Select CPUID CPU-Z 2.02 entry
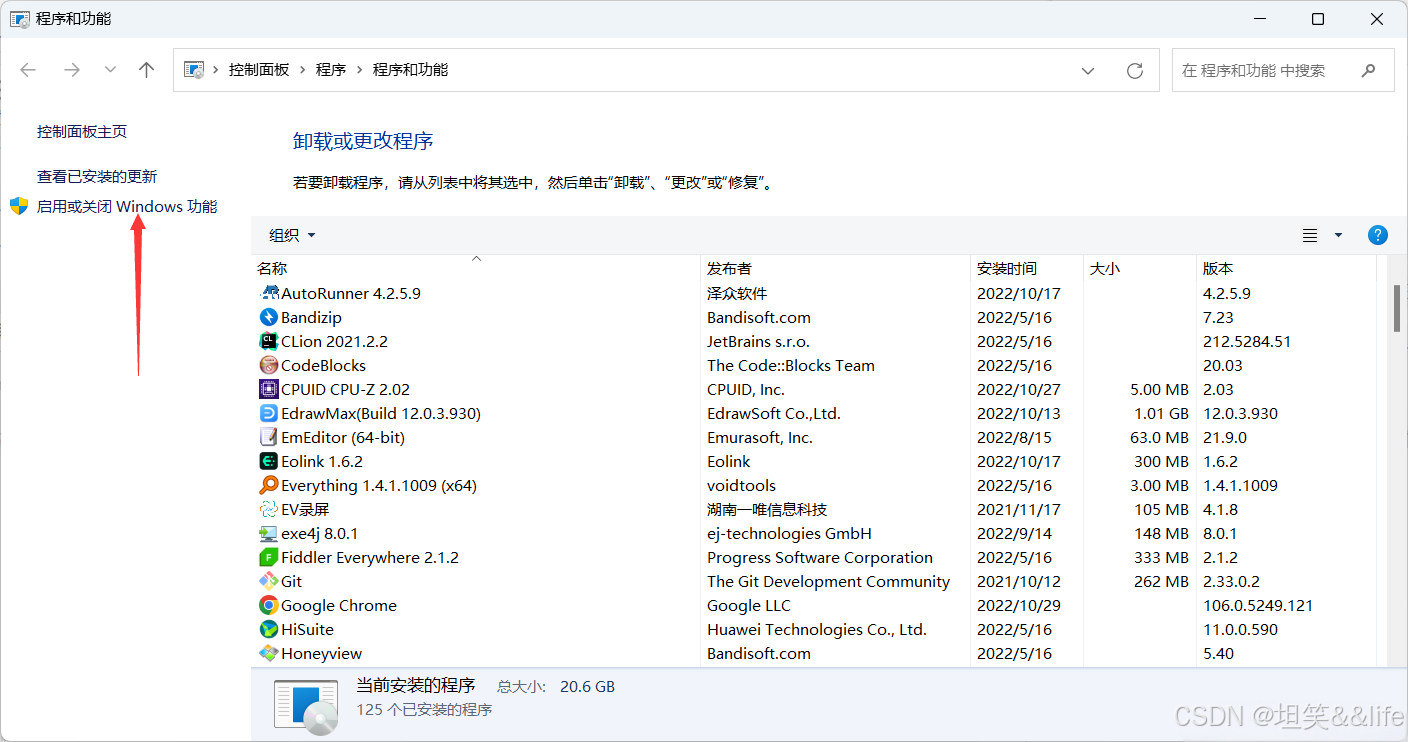Screen dimensions: 1408x742 pos(345,389)
